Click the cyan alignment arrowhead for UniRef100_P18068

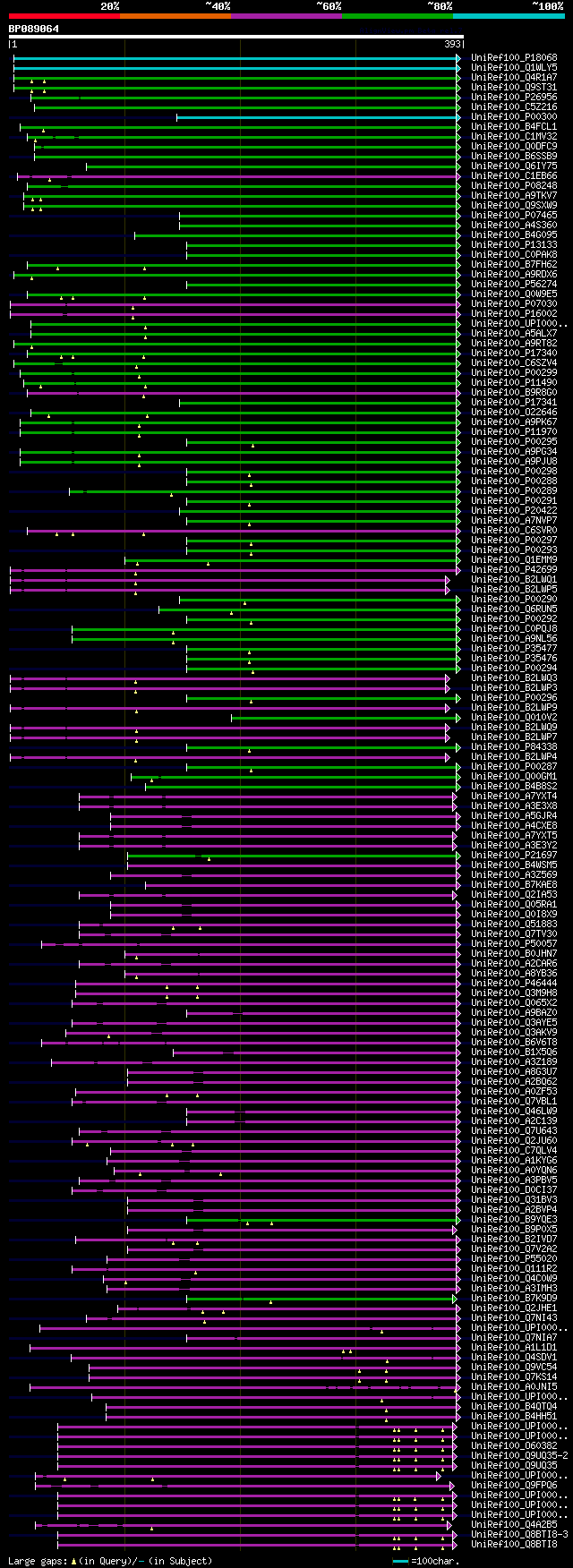tap(458, 57)
